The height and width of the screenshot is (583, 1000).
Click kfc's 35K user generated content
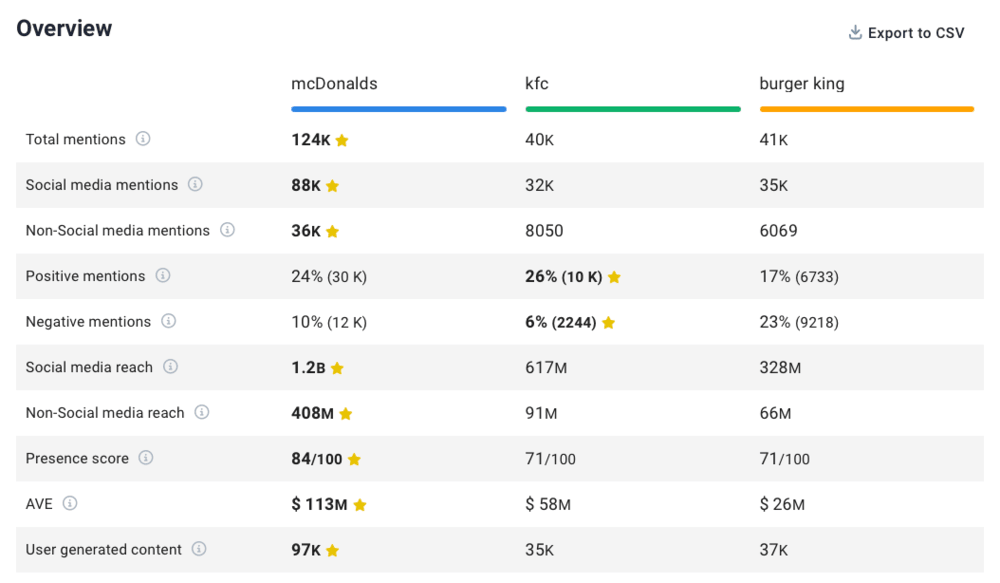coord(540,550)
